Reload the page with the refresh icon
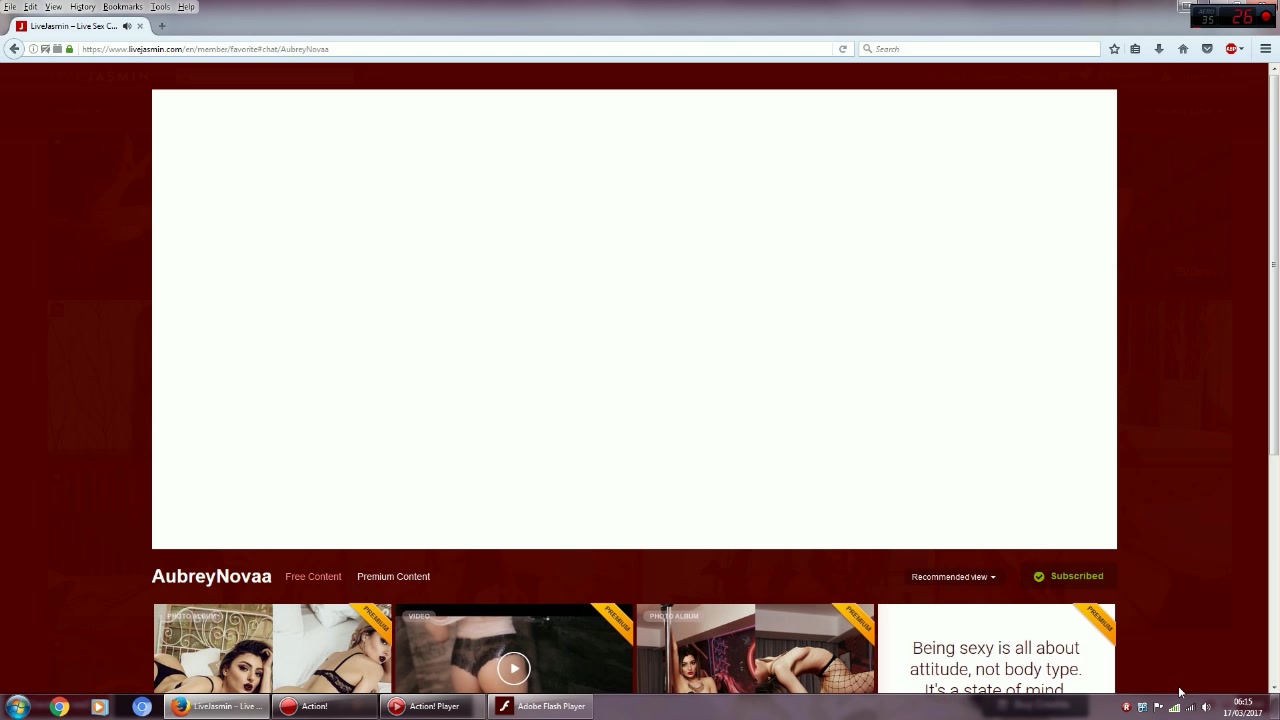Screen dimensions: 1280x720 pos(843,49)
